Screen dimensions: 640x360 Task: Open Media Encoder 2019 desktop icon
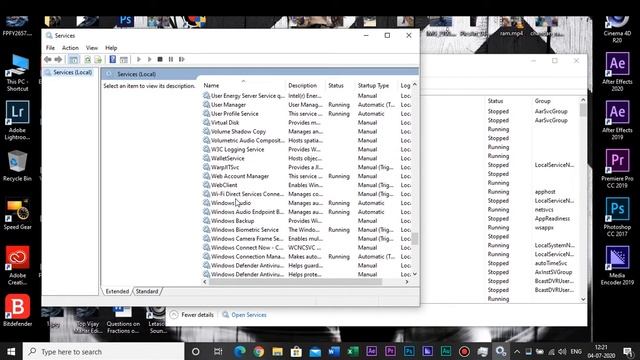click(617, 265)
